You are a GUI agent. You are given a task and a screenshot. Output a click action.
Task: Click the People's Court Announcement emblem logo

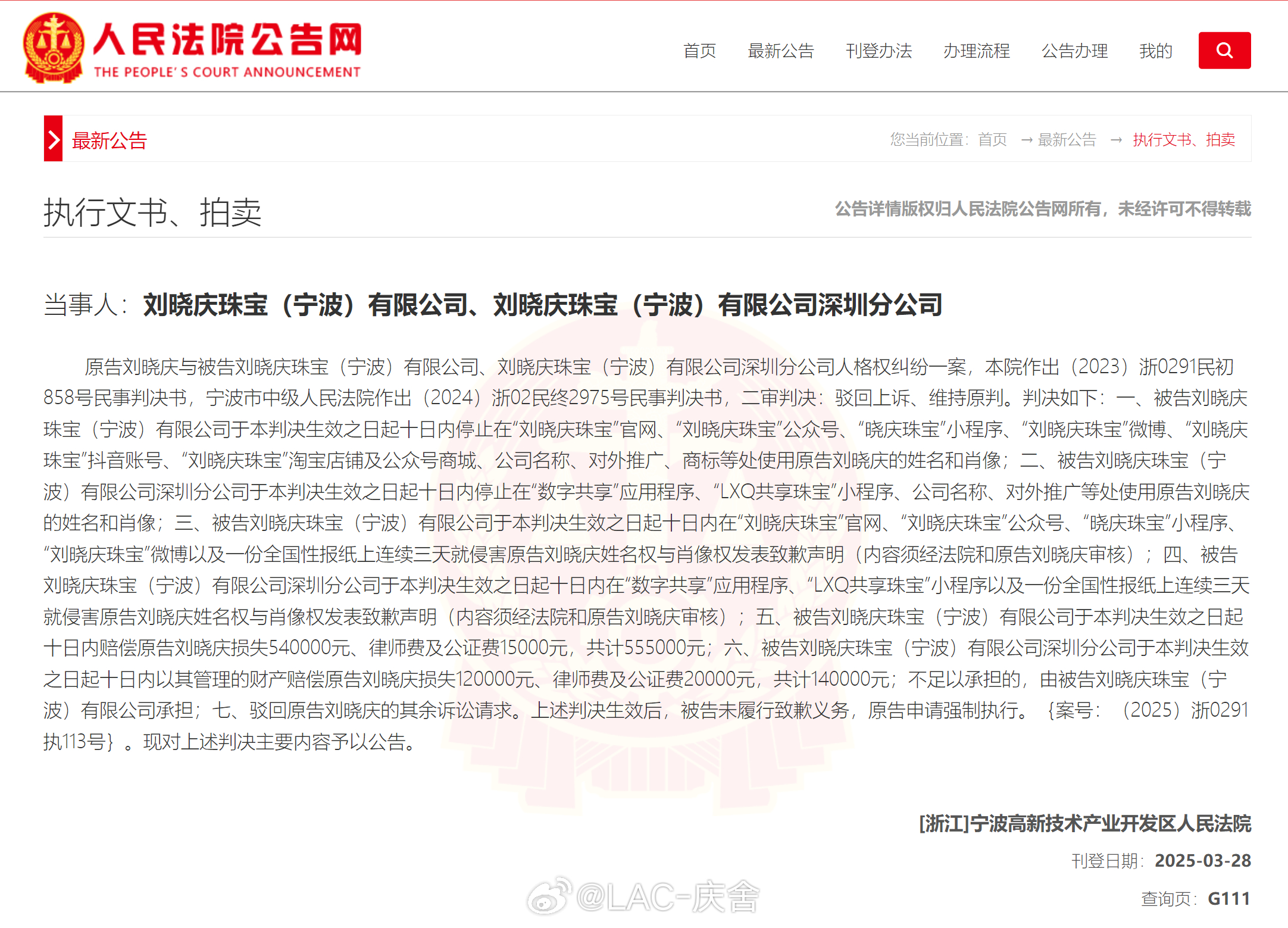click(x=53, y=48)
